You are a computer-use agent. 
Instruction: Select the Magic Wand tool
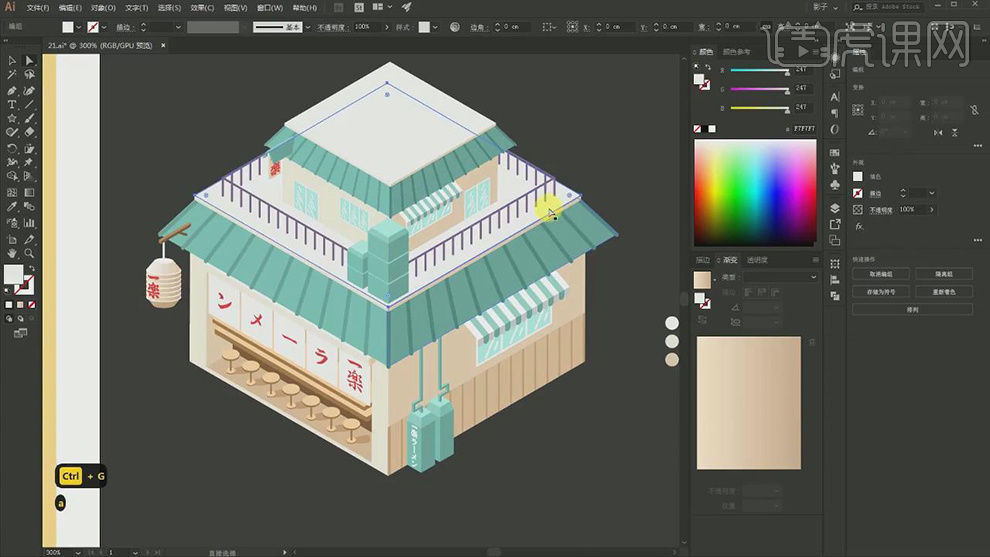point(12,75)
